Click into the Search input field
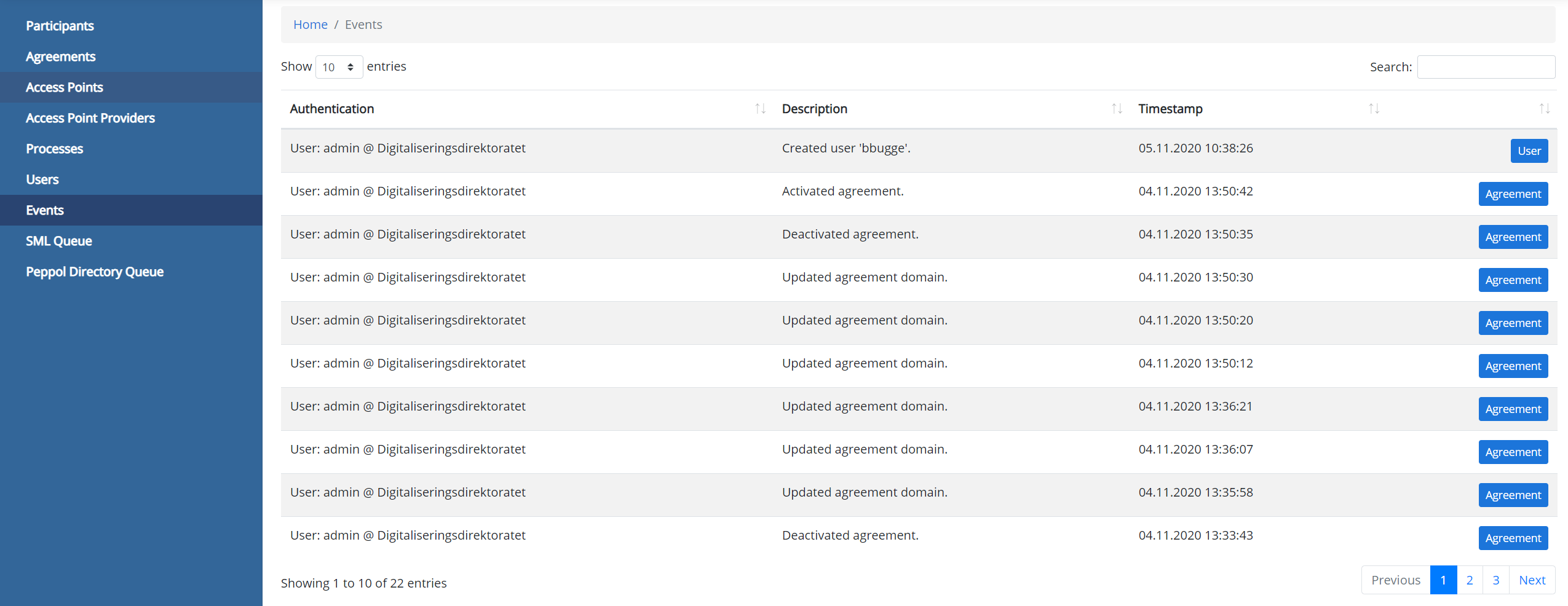This screenshot has width=1568, height=606. tap(1486, 67)
